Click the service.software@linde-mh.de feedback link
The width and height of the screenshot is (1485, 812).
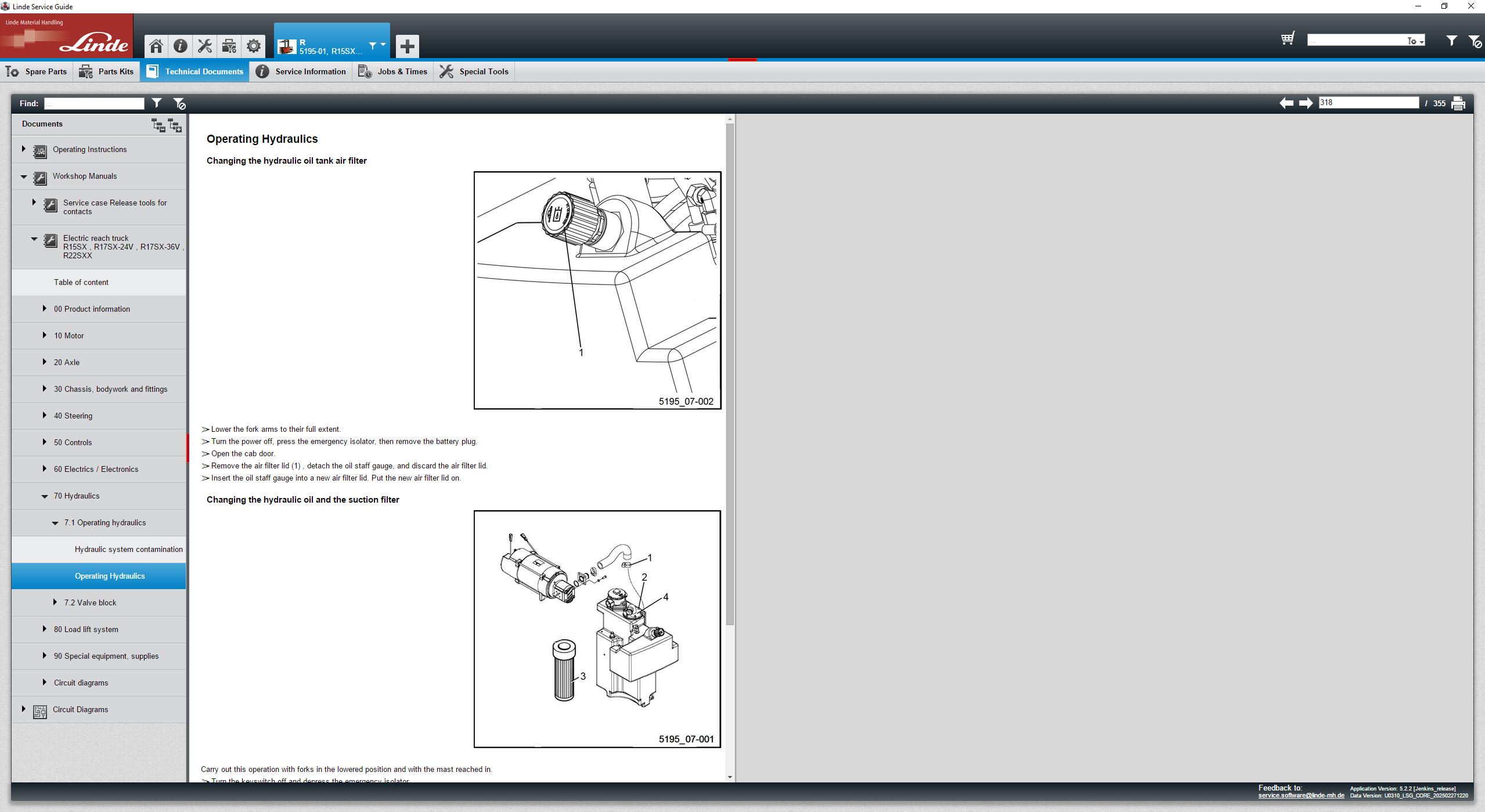click(x=1301, y=796)
